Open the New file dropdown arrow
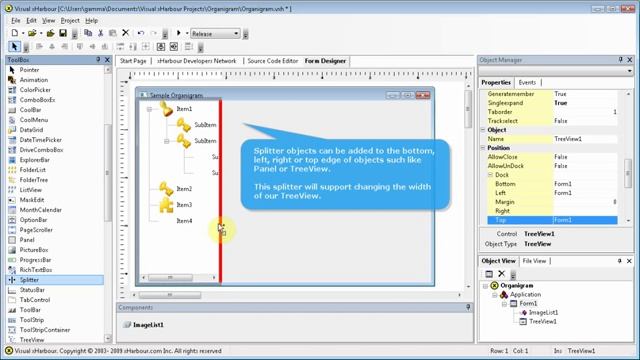This screenshot has height=360, width=640. (x=23, y=33)
